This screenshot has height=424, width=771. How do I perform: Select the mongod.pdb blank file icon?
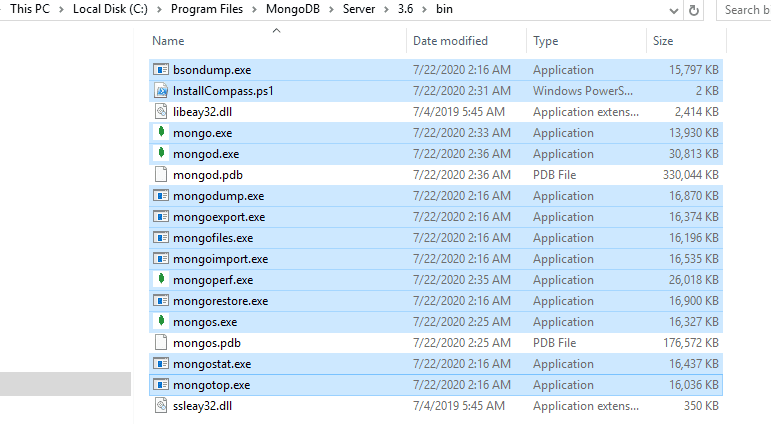161,175
